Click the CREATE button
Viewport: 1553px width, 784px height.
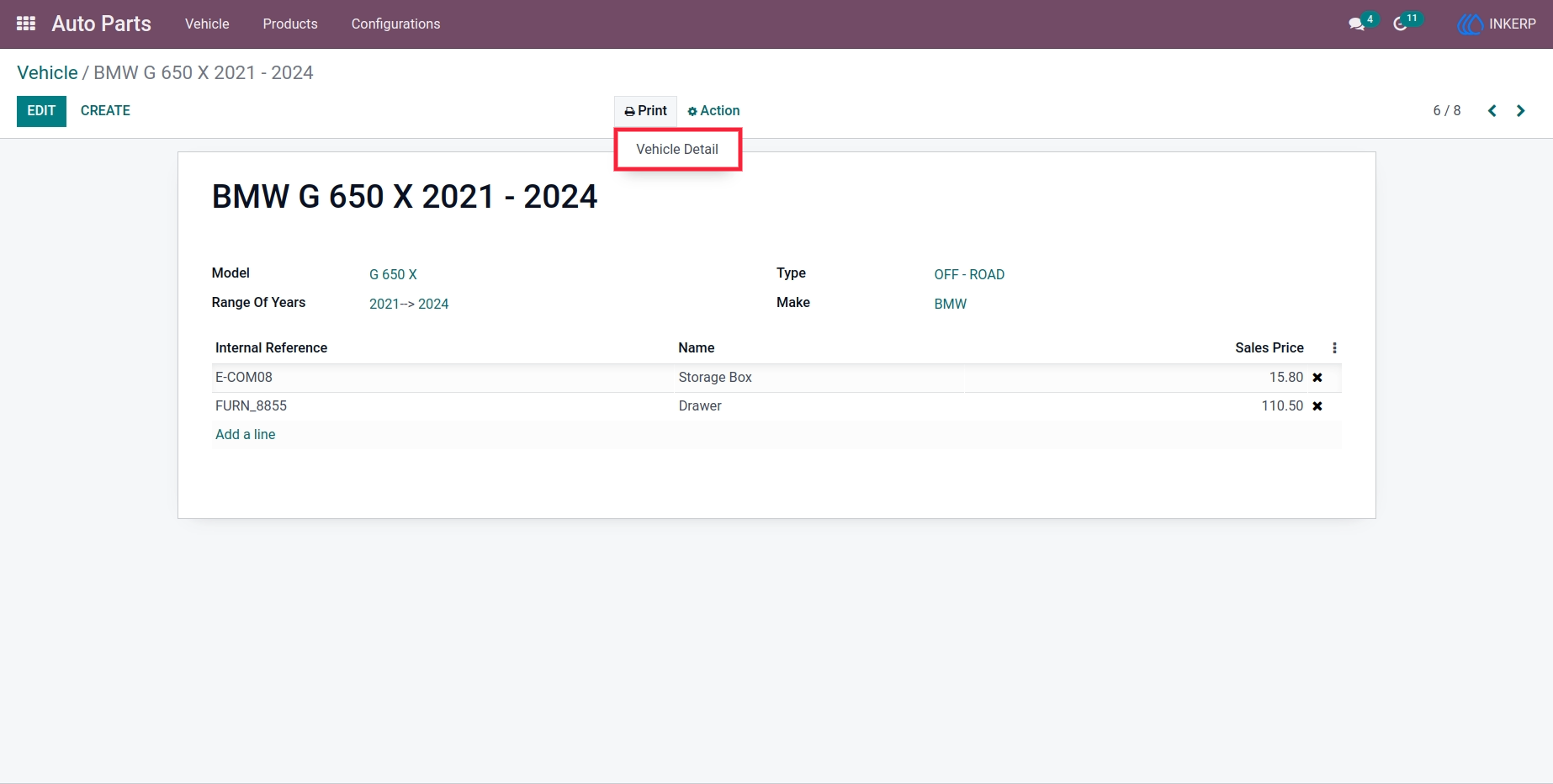tap(105, 111)
